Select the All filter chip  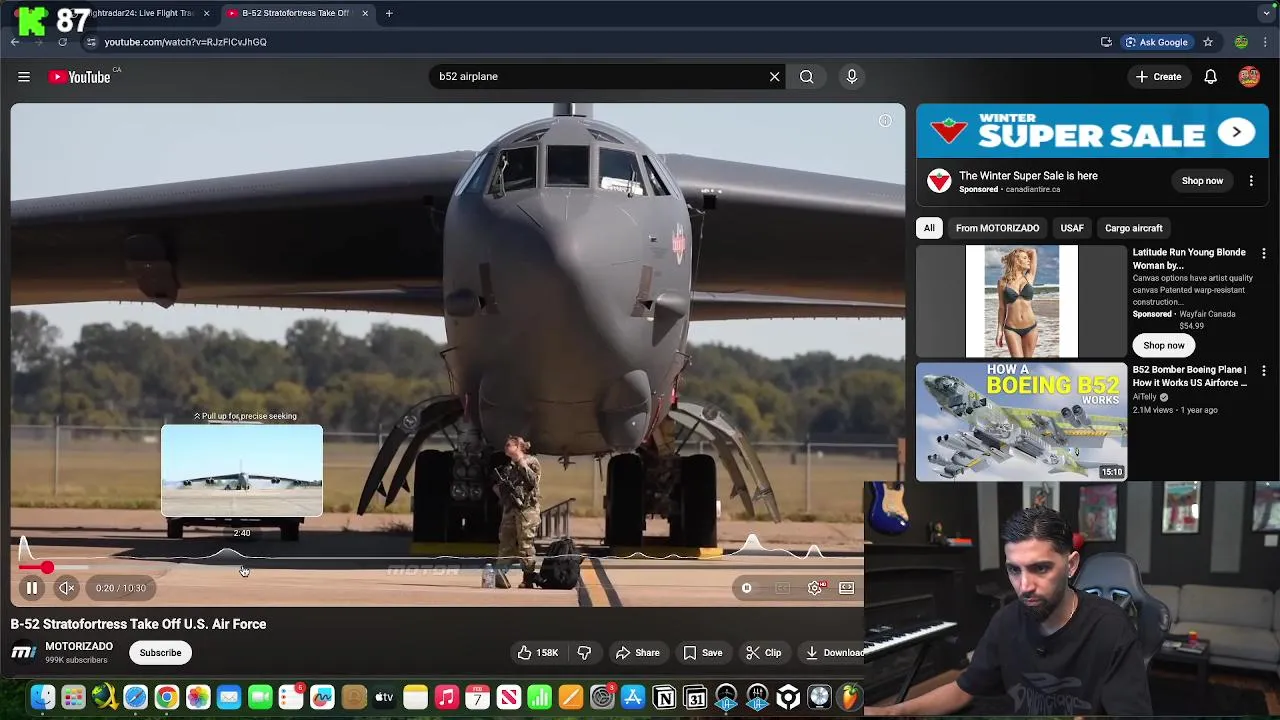click(x=929, y=228)
